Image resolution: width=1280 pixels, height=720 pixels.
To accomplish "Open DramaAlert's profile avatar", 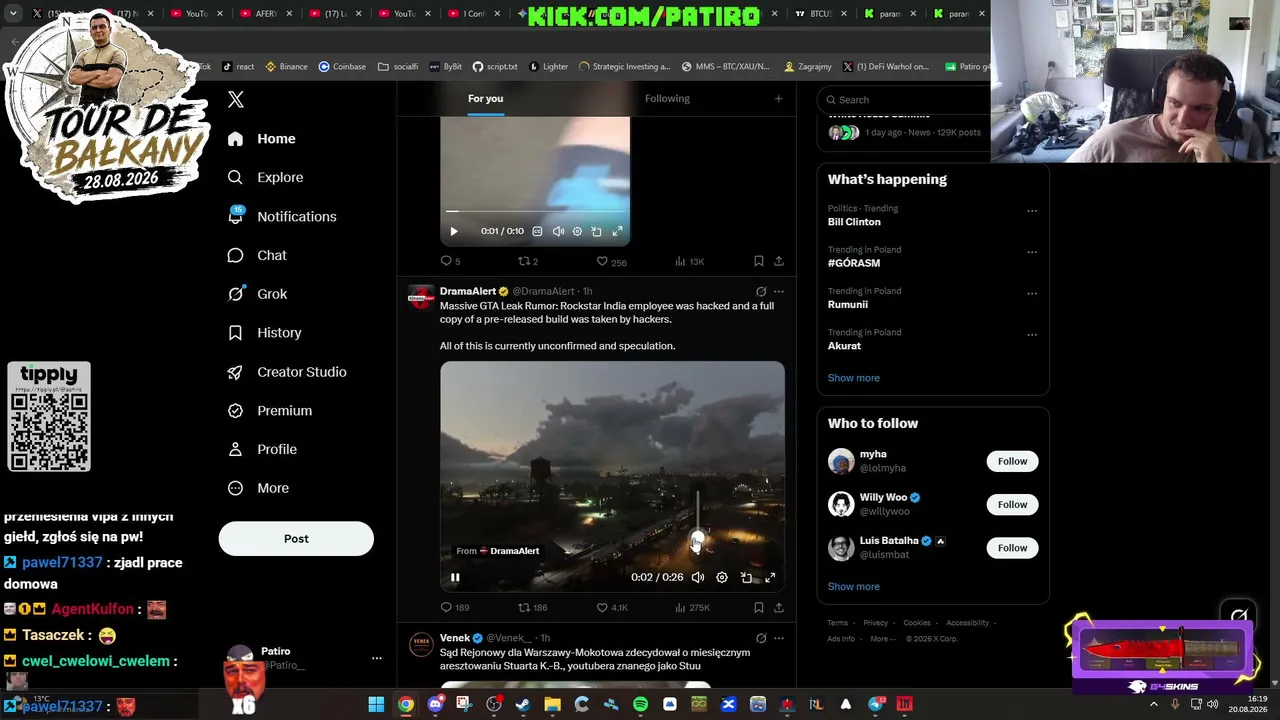I will [x=421, y=298].
